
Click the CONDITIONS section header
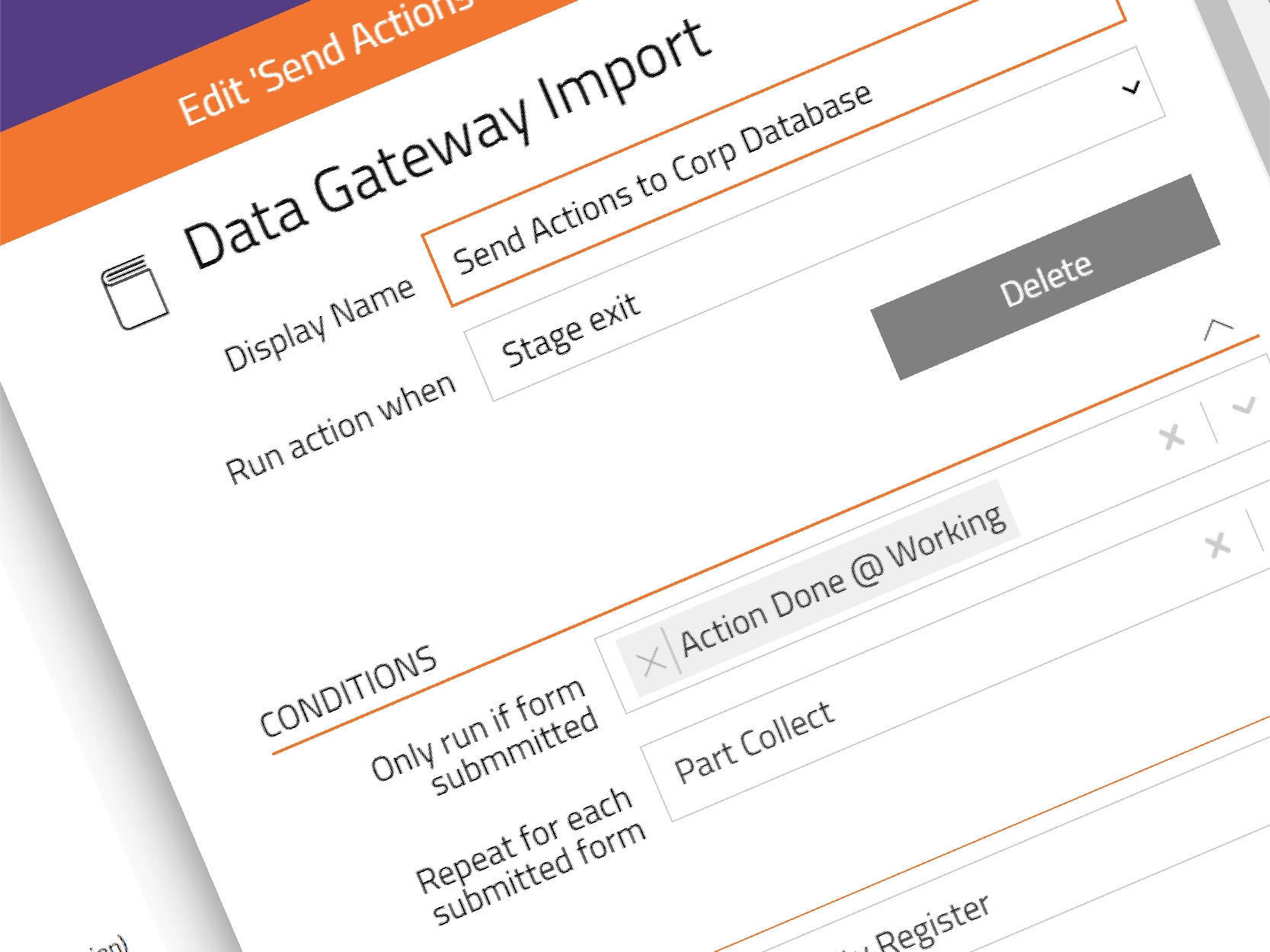(x=348, y=691)
